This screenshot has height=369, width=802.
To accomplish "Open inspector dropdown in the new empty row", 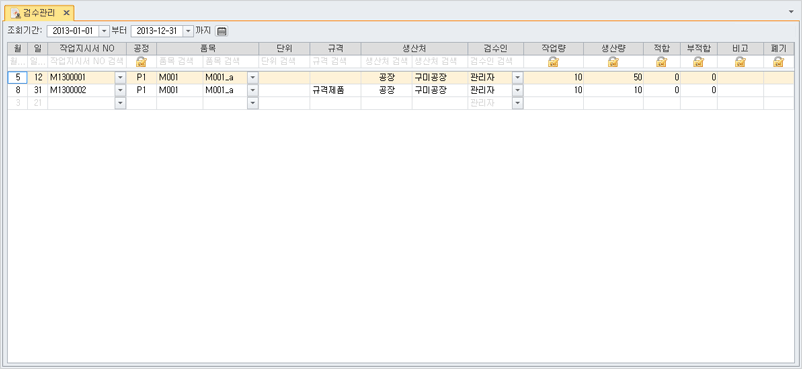I will 517,103.
